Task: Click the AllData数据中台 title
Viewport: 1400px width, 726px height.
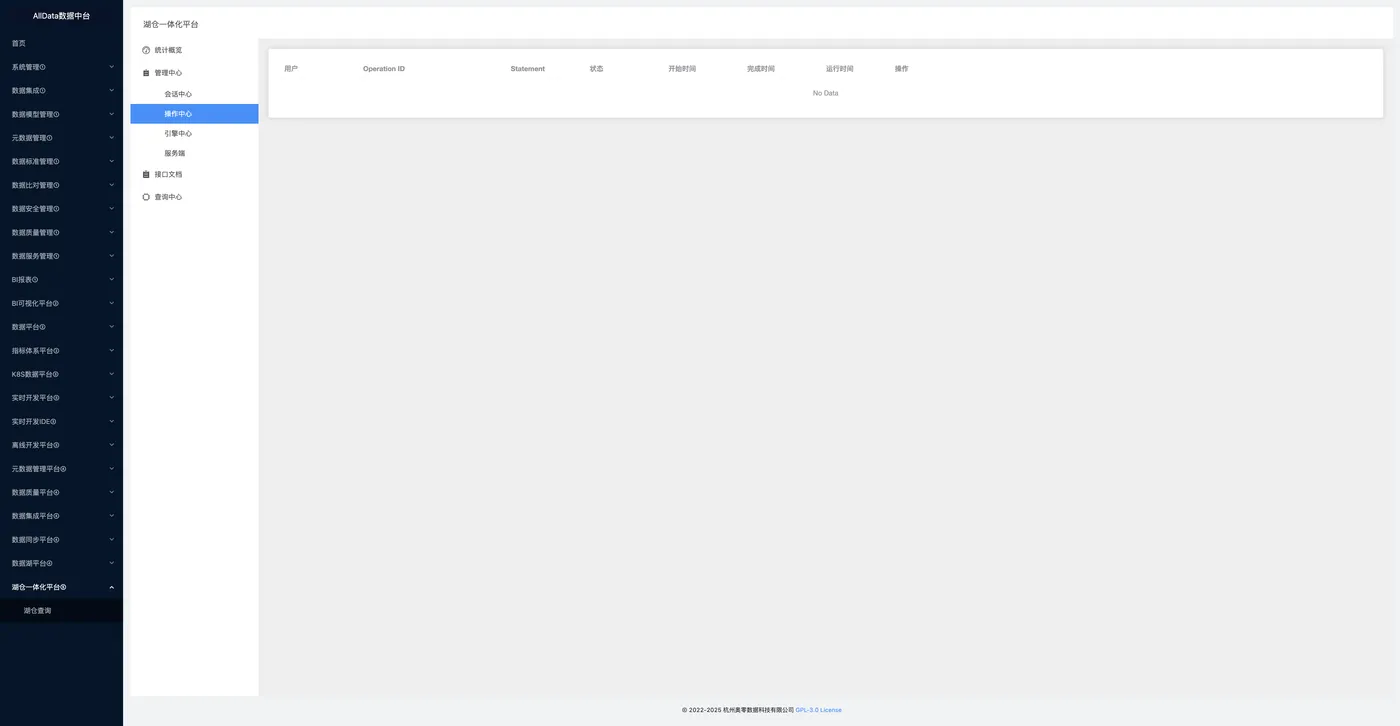Action: point(61,16)
